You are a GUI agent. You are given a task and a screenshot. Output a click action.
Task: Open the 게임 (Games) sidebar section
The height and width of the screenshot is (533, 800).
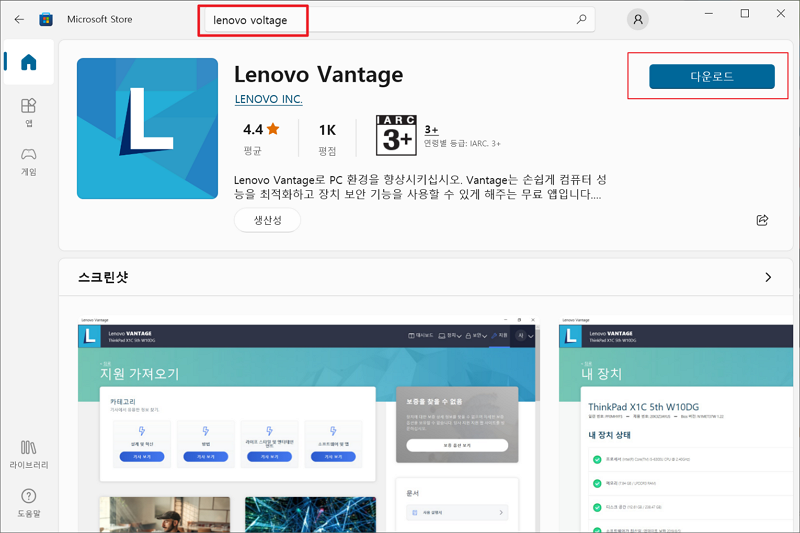click(x=29, y=162)
